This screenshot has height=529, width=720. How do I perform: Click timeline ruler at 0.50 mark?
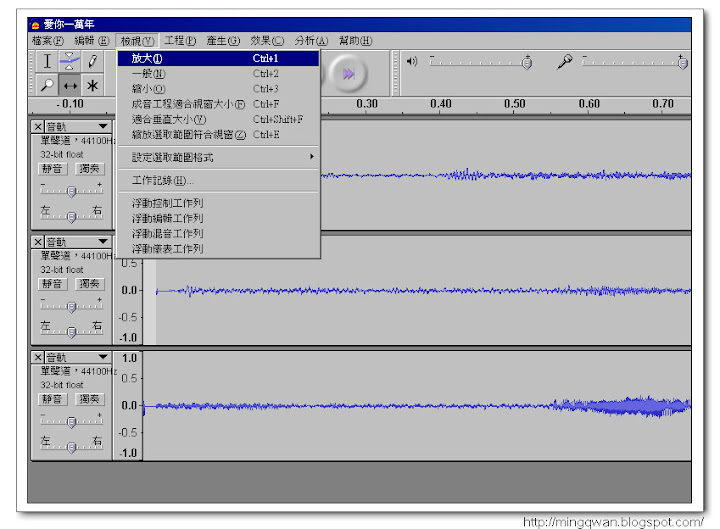click(x=515, y=104)
